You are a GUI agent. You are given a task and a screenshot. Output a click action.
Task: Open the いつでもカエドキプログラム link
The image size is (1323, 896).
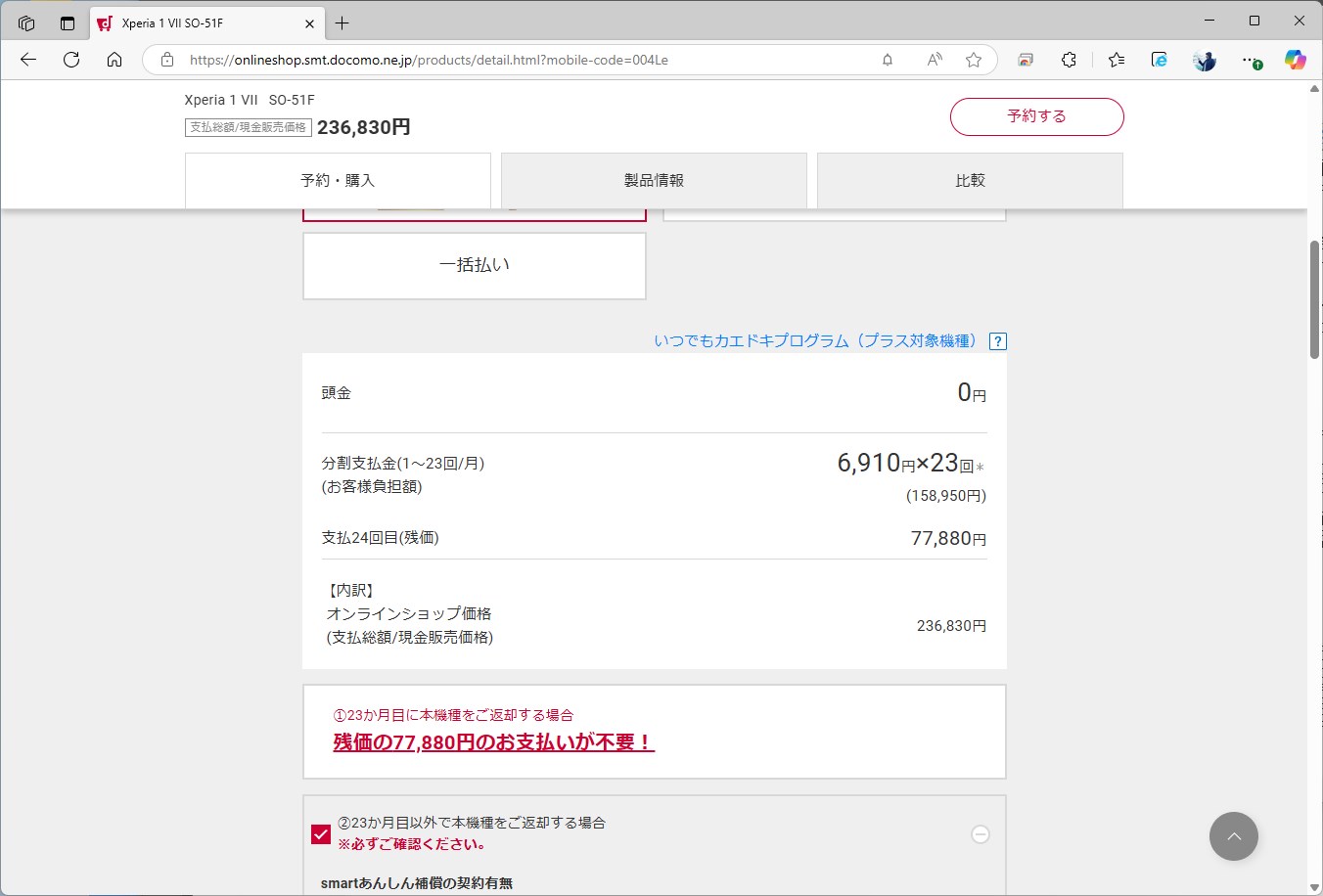click(x=818, y=341)
